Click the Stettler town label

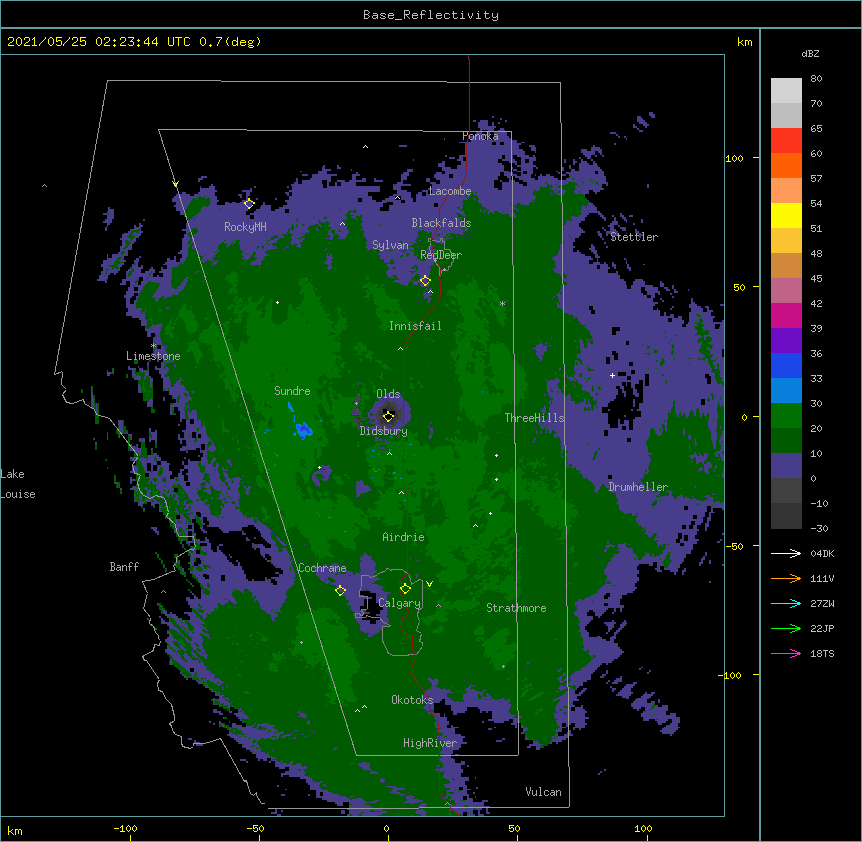(x=634, y=237)
